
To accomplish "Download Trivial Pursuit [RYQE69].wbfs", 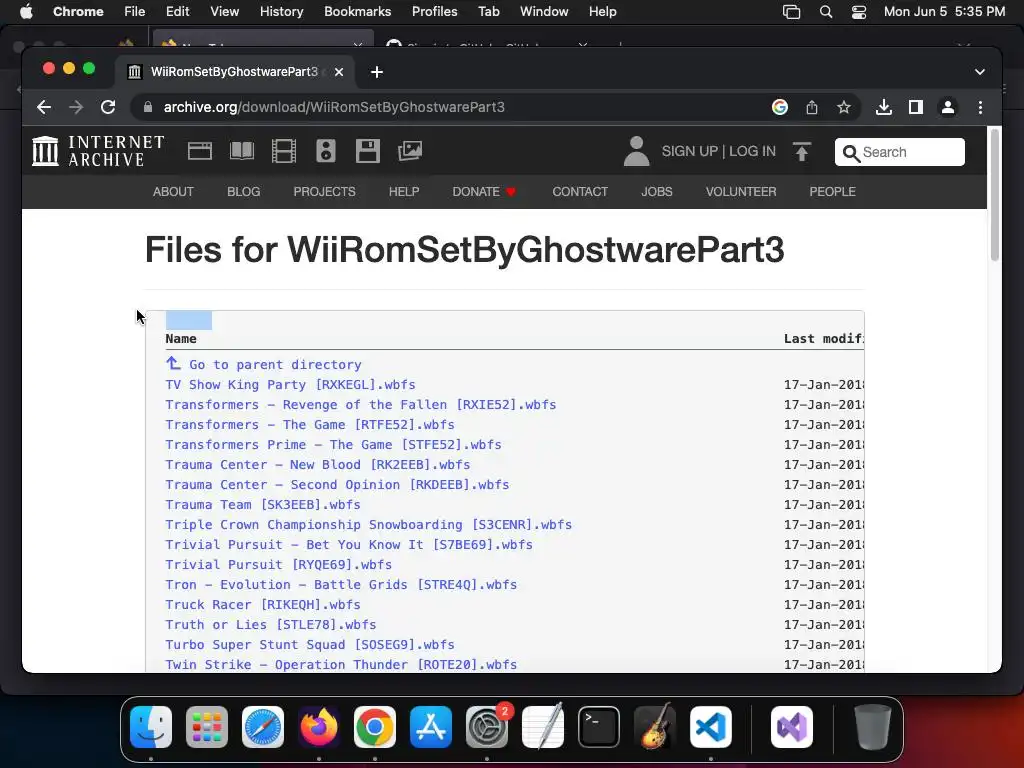I will click(278, 564).
